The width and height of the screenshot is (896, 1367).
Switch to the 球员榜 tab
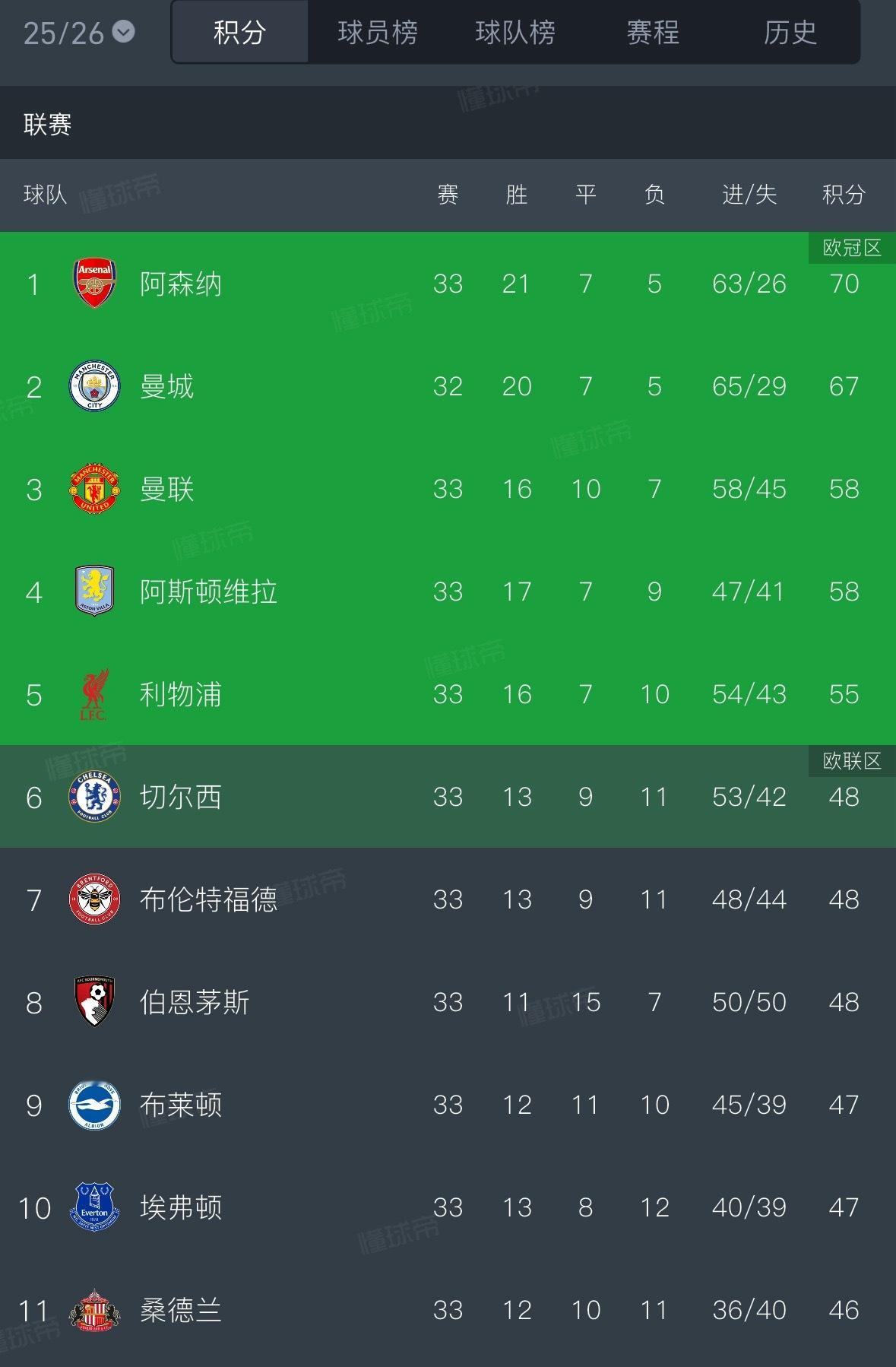378,33
